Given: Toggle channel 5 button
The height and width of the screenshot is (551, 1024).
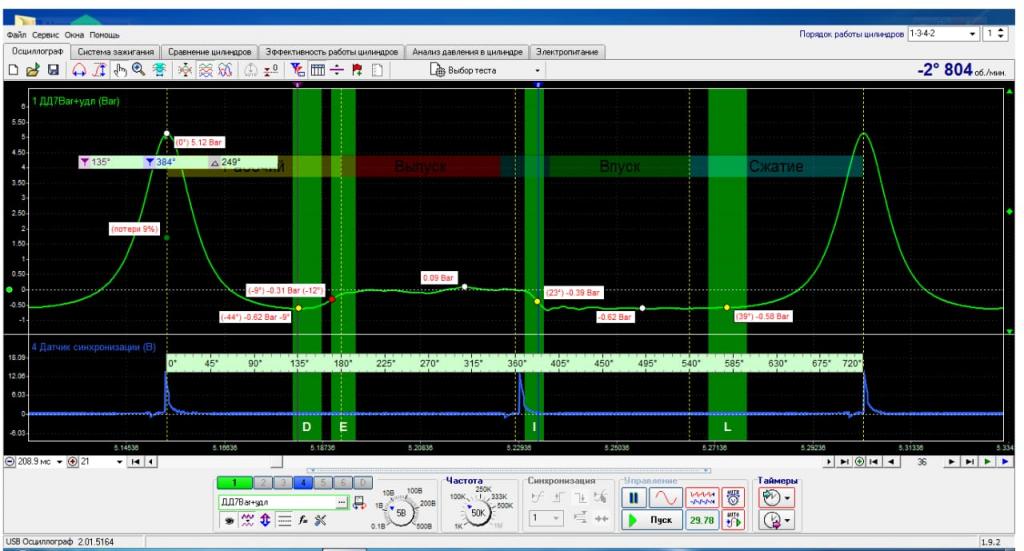Looking at the screenshot, I should click(x=323, y=482).
